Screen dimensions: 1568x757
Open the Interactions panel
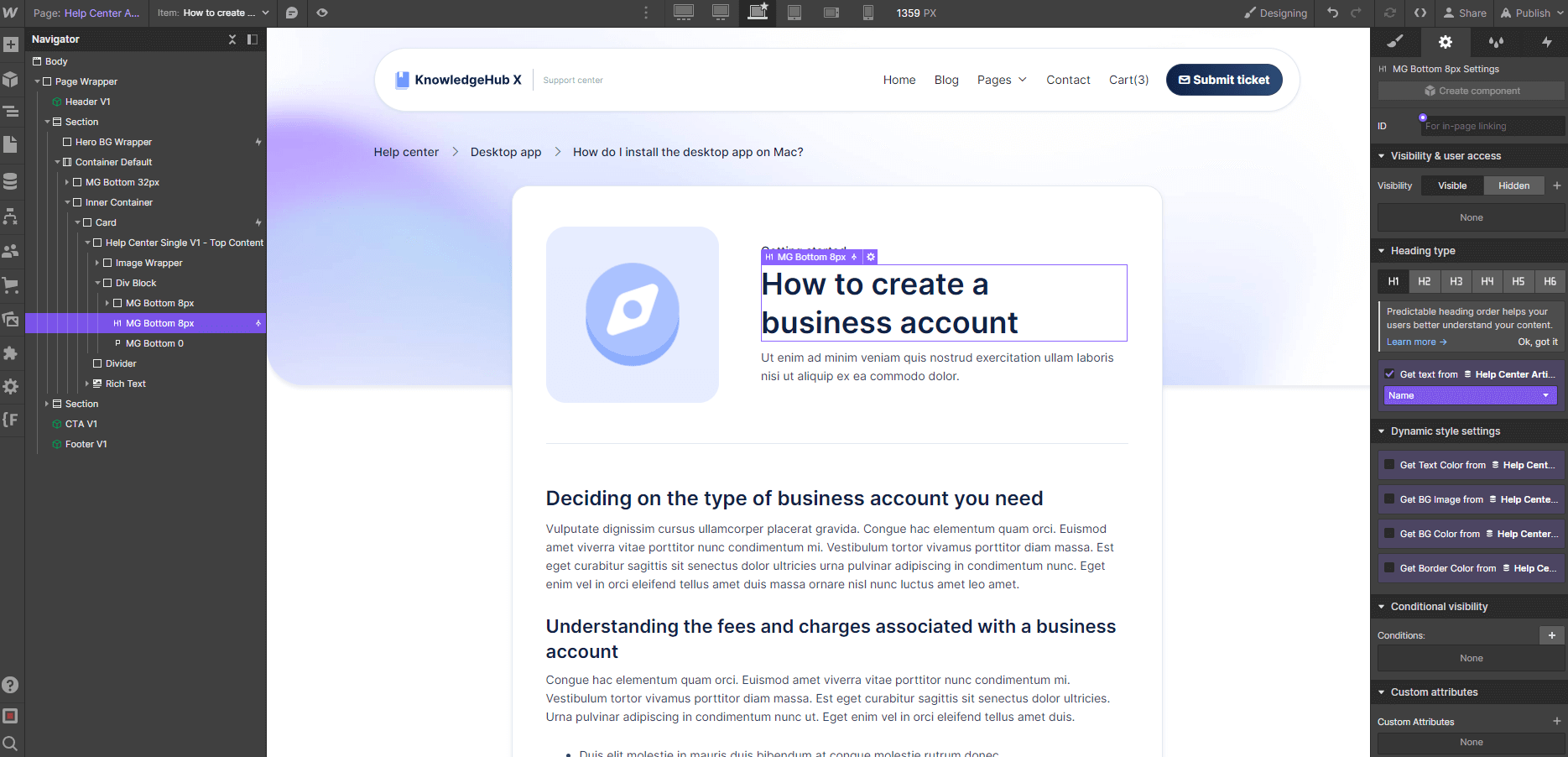click(1548, 41)
